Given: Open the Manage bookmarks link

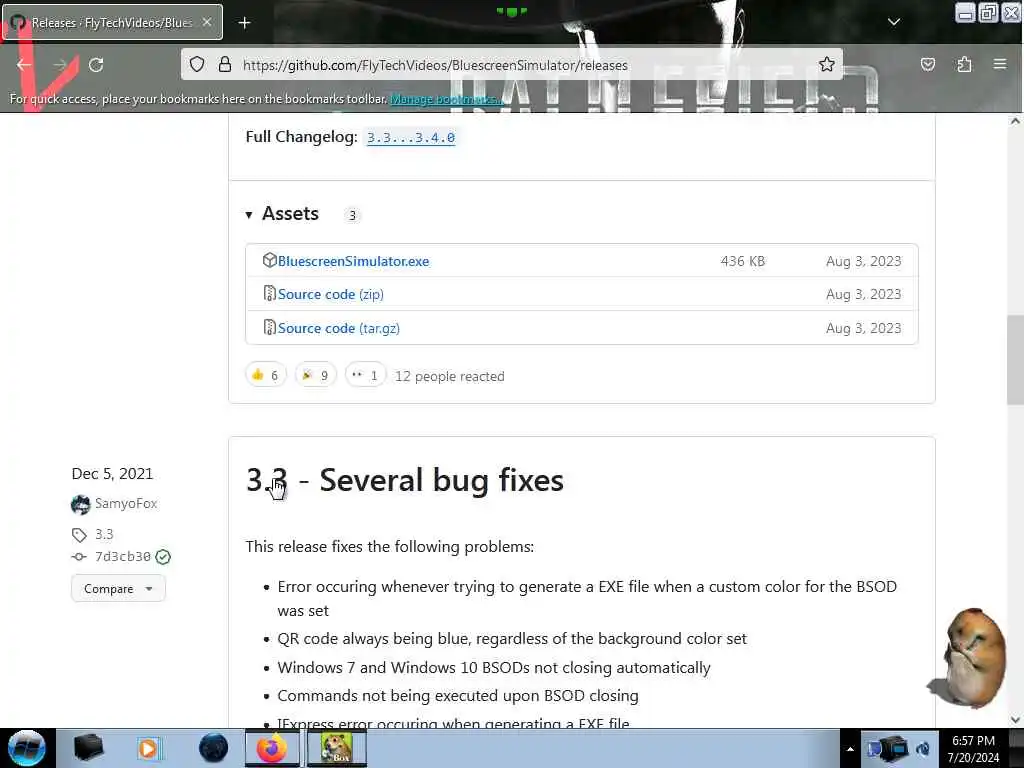Looking at the screenshot, I should [x=446, y=99].
